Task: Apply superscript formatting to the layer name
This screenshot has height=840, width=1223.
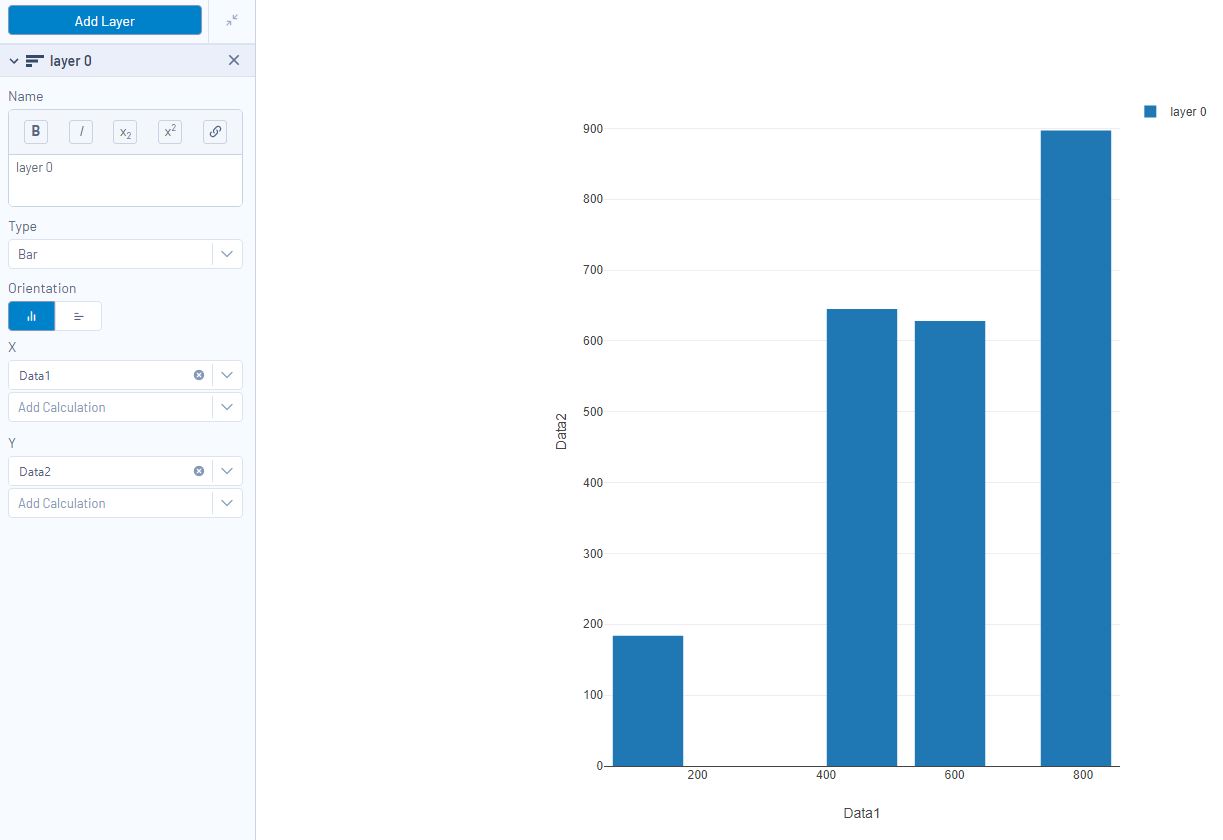Action: (x=169, y=131)
